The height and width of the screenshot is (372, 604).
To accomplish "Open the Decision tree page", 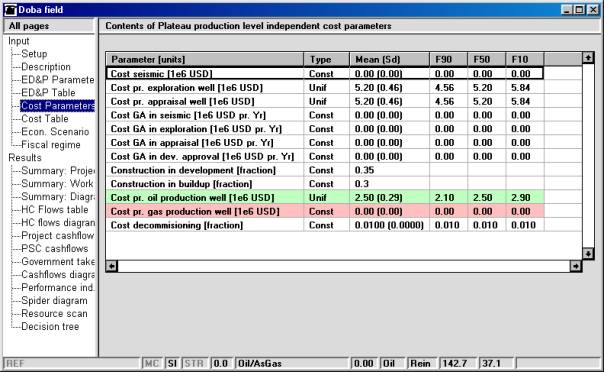I will point(50,327).
